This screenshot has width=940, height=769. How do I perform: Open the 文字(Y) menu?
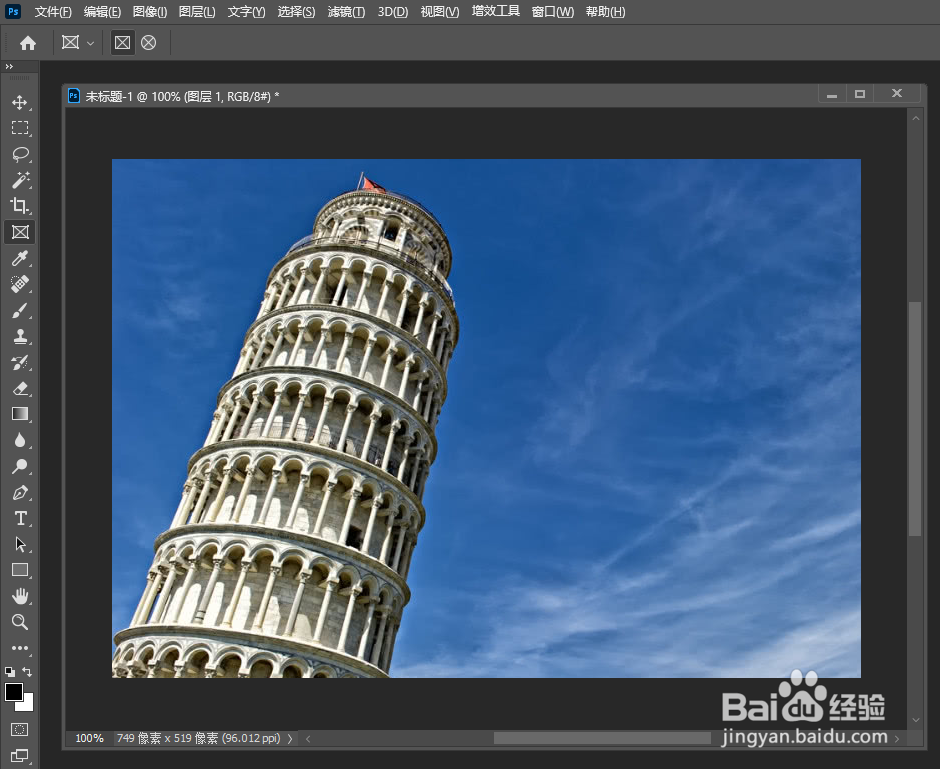(246, 11)
